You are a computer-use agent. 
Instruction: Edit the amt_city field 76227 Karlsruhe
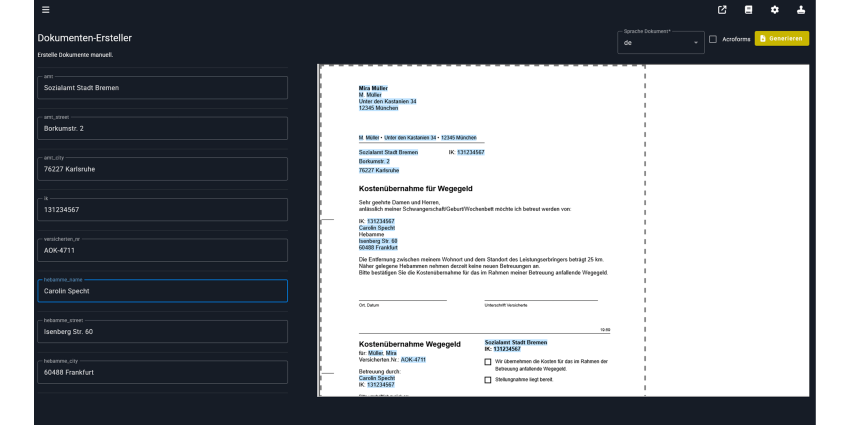click(163, 169)
